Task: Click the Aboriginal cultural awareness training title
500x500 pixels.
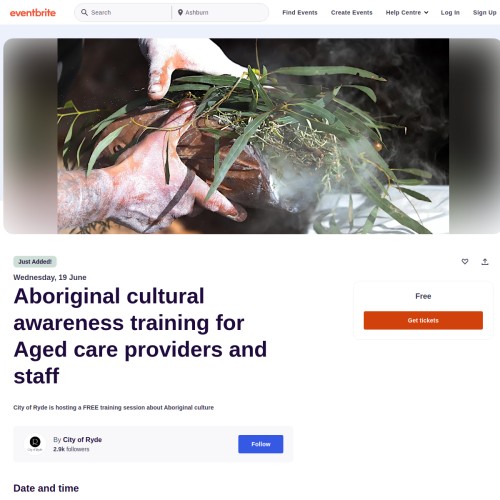Action: click(x=140, y=336)
